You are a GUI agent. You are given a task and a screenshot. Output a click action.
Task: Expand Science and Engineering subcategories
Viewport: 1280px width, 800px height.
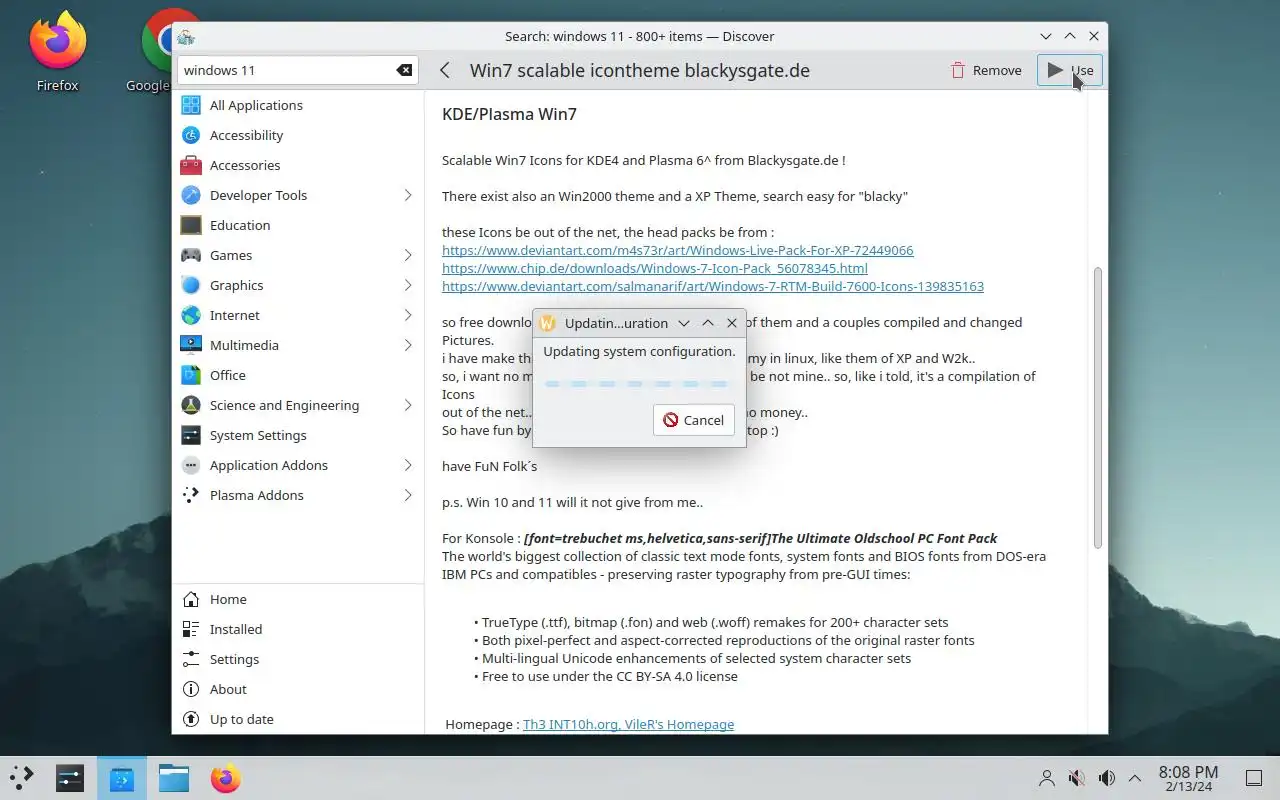tap(408, 405)
